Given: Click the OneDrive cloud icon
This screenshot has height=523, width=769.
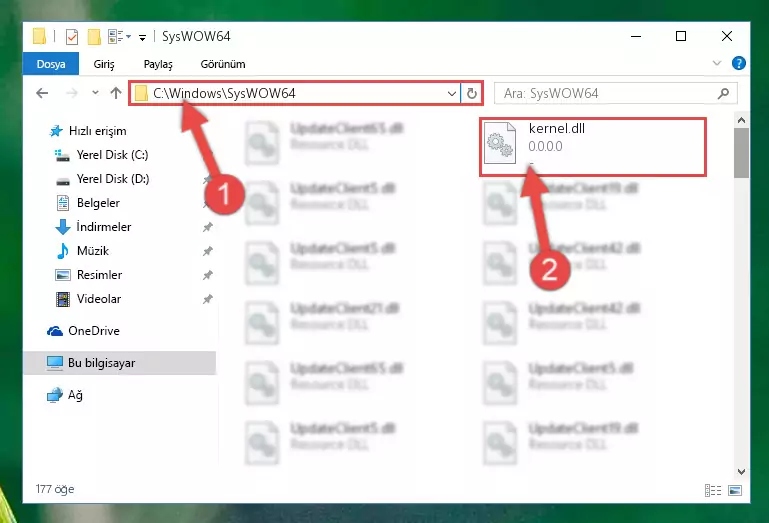Looking at the screenshot, I should pyautogui.click(x=54, y=331).
